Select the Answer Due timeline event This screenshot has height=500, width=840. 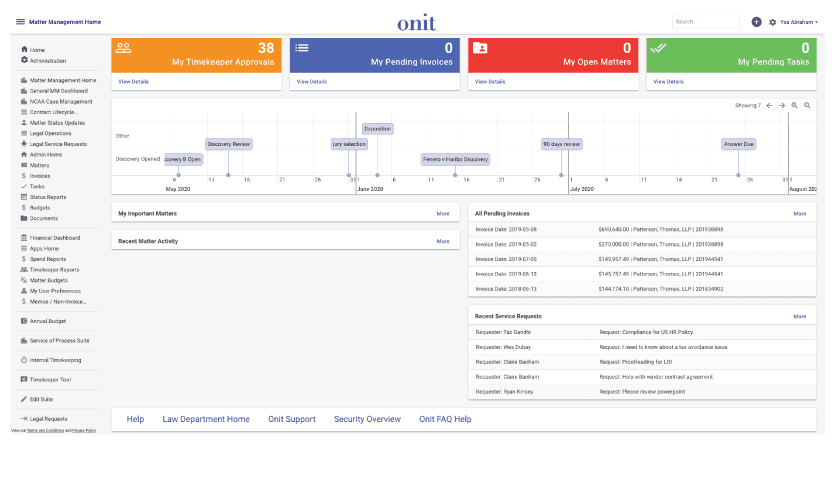pyautogui.click(x=739, y=144)
